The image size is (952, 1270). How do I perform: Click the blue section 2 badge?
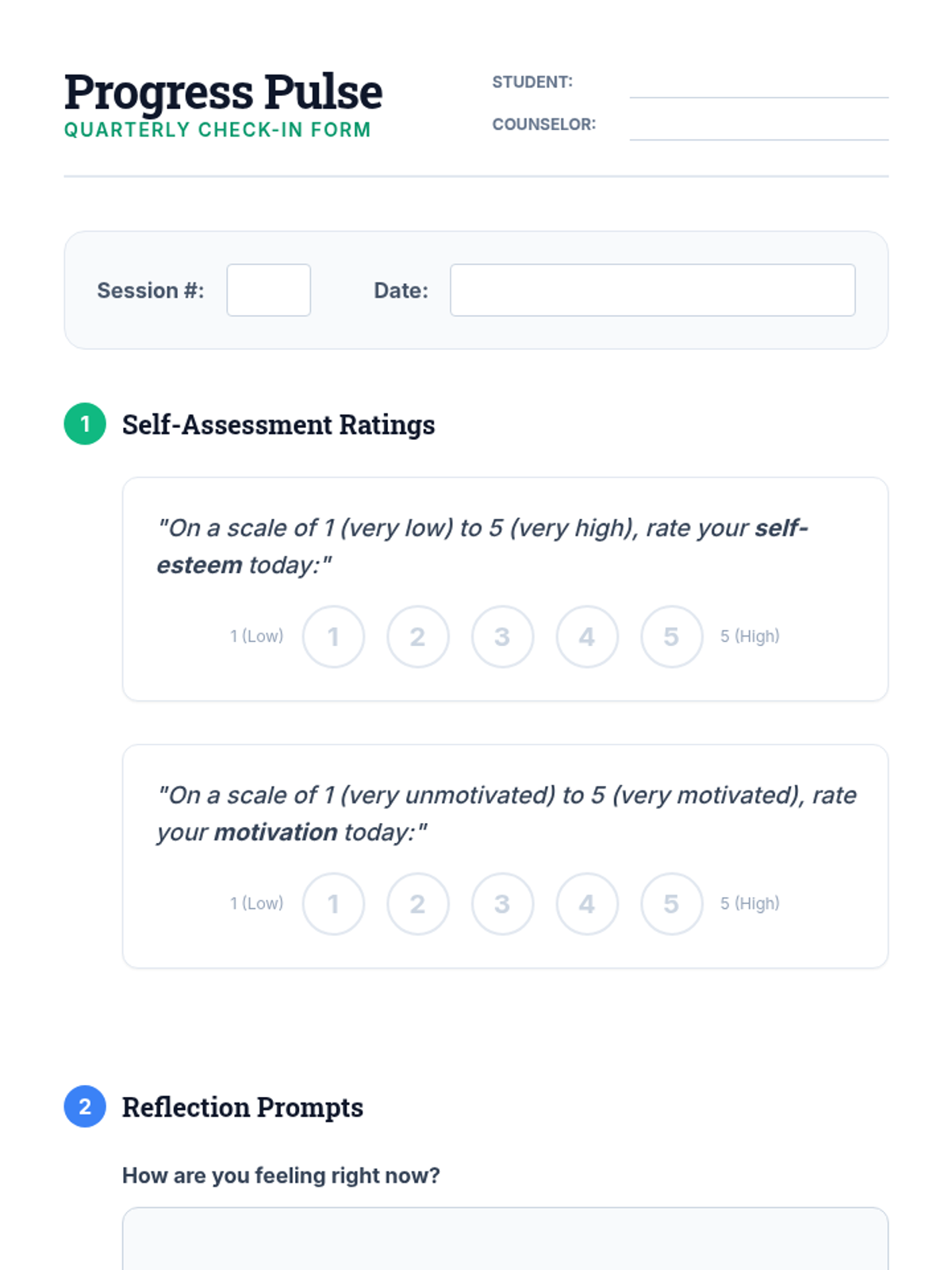click(85, 1106)
